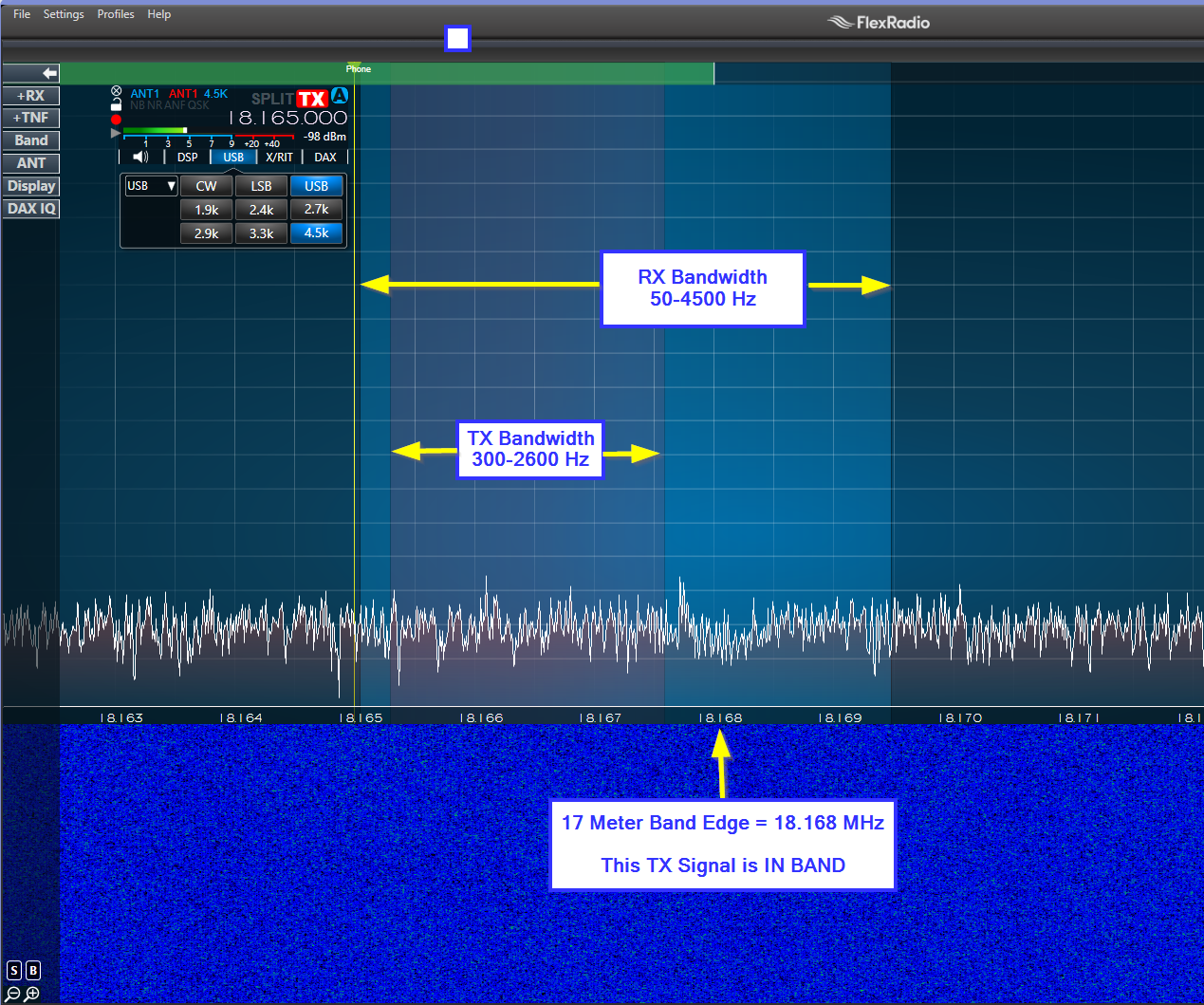
Task: Expand the Band selection panel
Action: (x=31, y=140)
